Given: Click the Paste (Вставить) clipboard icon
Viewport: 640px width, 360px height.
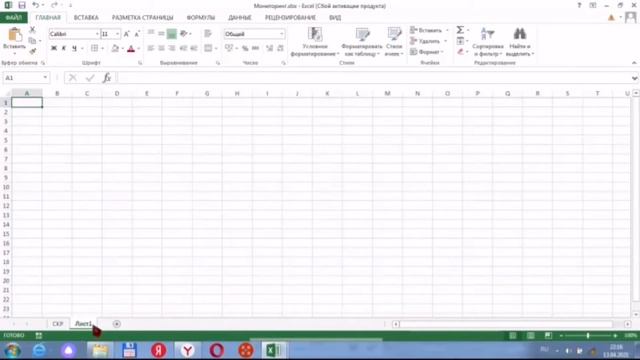Looking at the screenshot, I should coord(15,35).
